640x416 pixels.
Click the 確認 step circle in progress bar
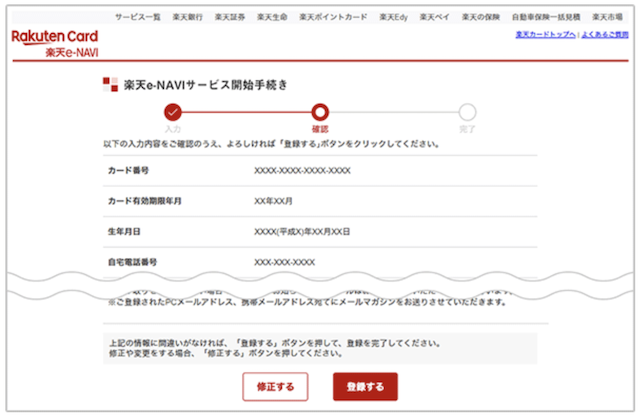tap(320, 112)
